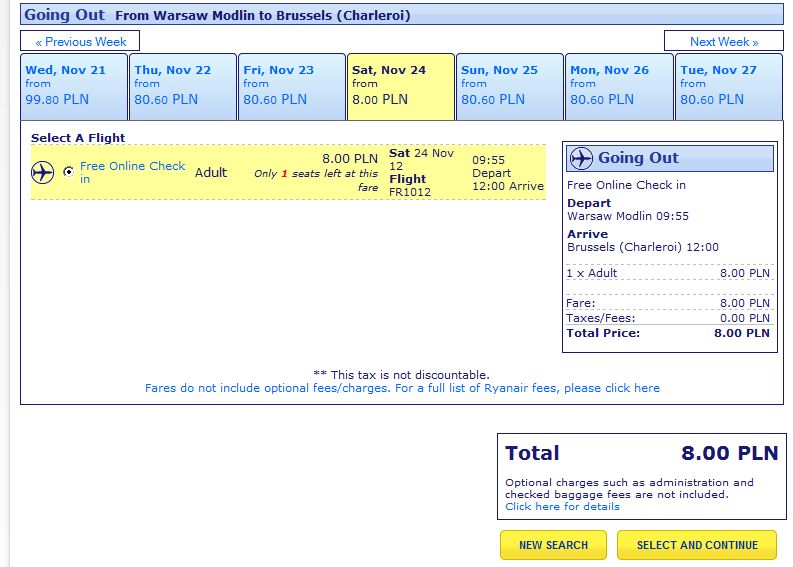Select the Free Online Check in radio button

tap(68, 172)
